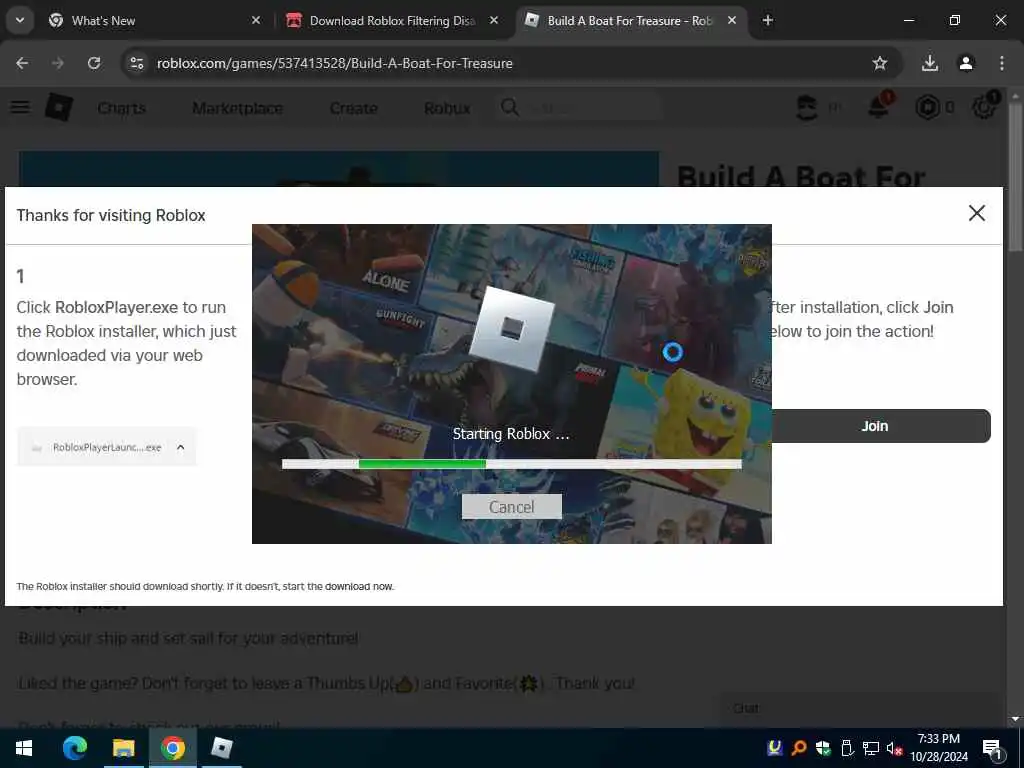Close the Download Roblox Filtering tab
The image size is (1024, 768).
click(494, 20)
